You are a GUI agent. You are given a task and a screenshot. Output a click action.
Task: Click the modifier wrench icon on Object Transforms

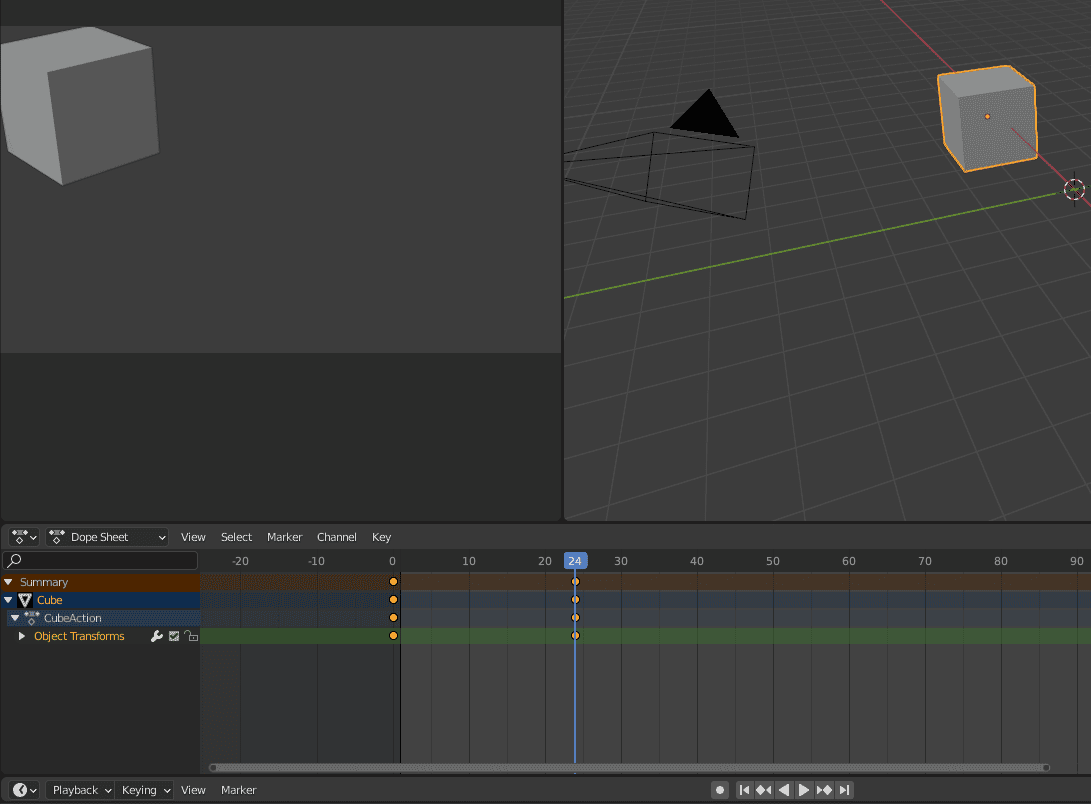157,636
